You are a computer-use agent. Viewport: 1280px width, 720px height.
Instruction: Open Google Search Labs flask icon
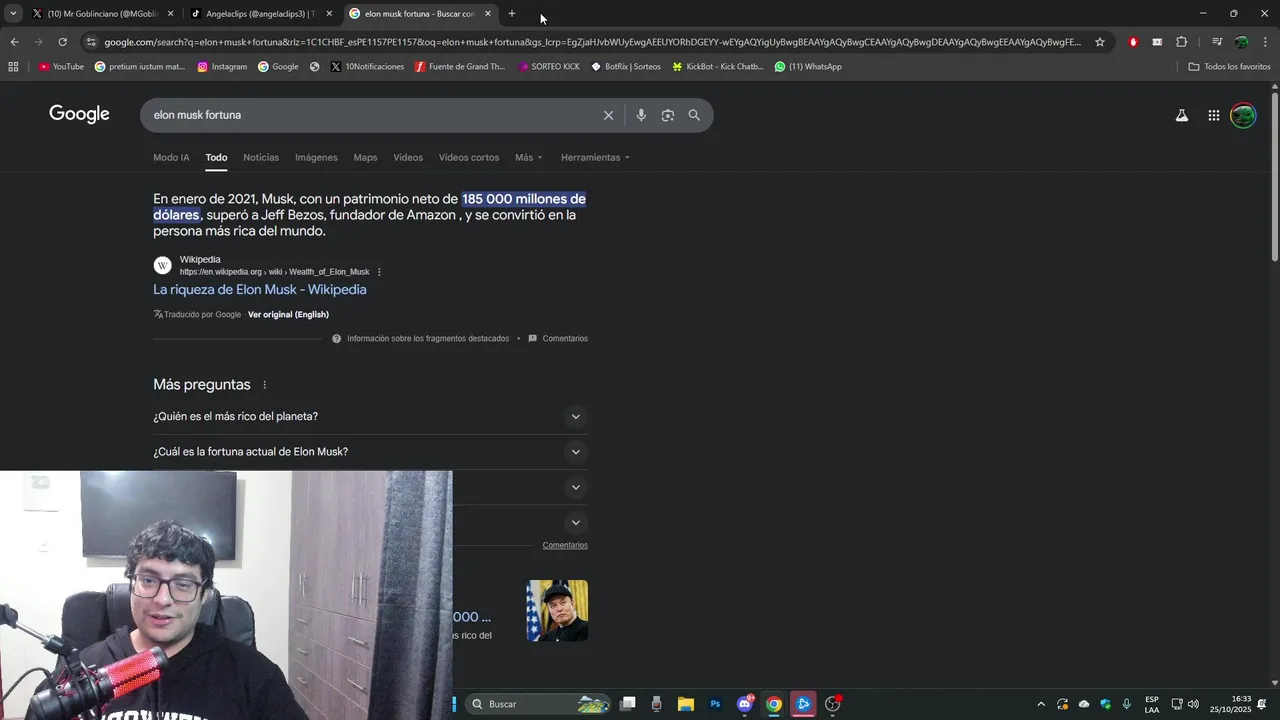[1182, 115]
